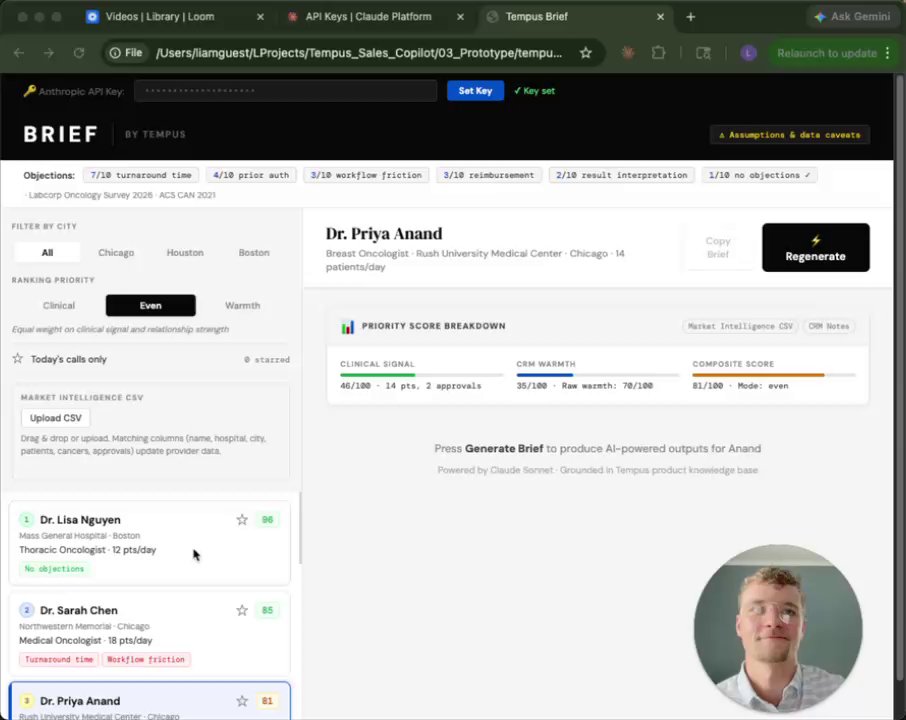Viewport: 906px width, 720px height.
Task: Click score badge 85 on Sarah Chen
Action: (x=267, y=610)
